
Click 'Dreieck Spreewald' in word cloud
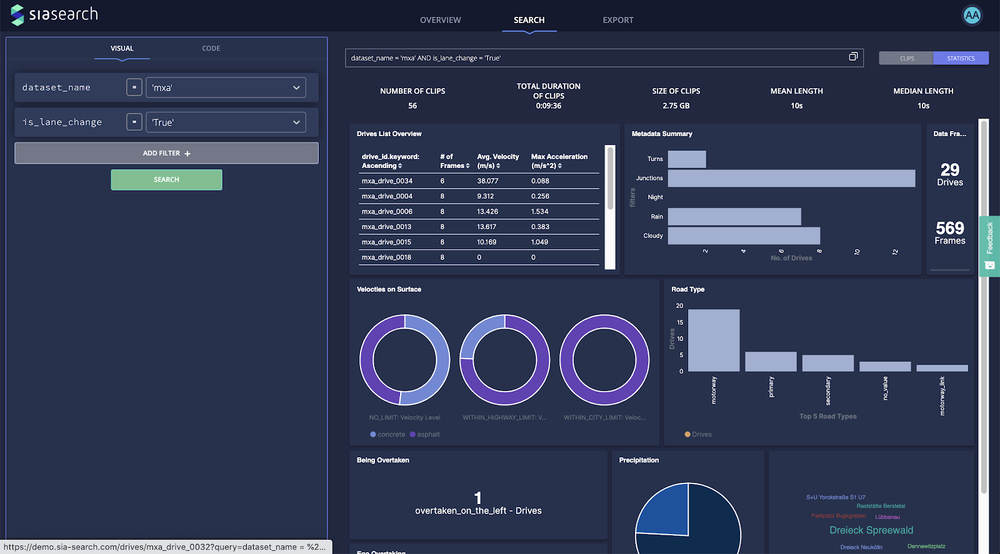pyautogui.click(x=871, y=530)
